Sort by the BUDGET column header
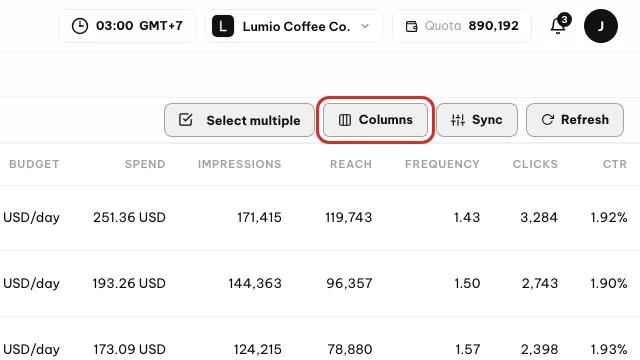The height and width of the screenshot is (360, 640). [34, 164]
